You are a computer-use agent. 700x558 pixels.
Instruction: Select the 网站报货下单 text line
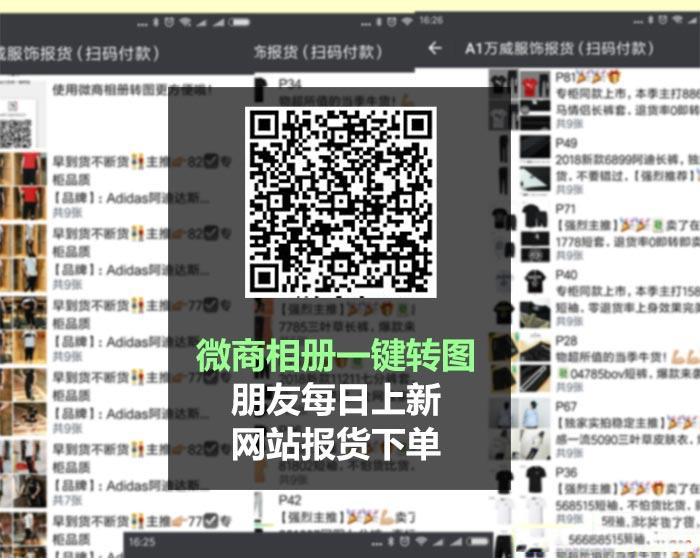(x=336, y=444)
